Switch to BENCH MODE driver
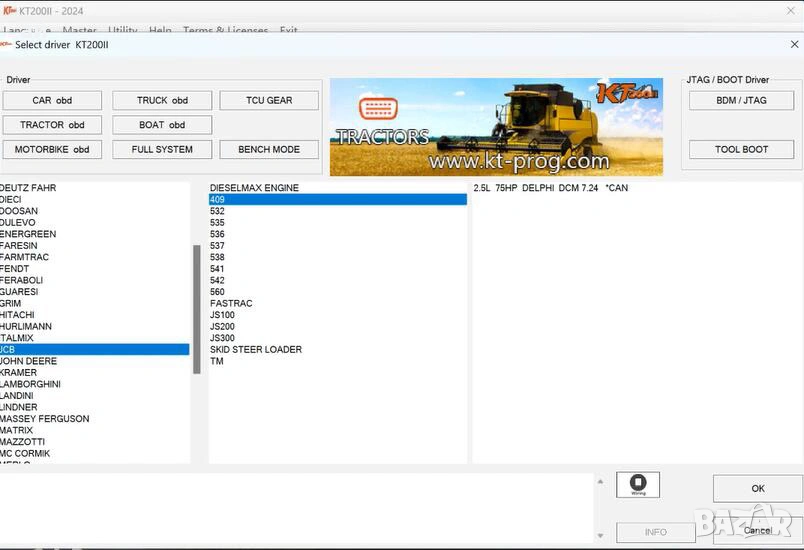Viewport: 804px width, 550px height. [269, 149]
